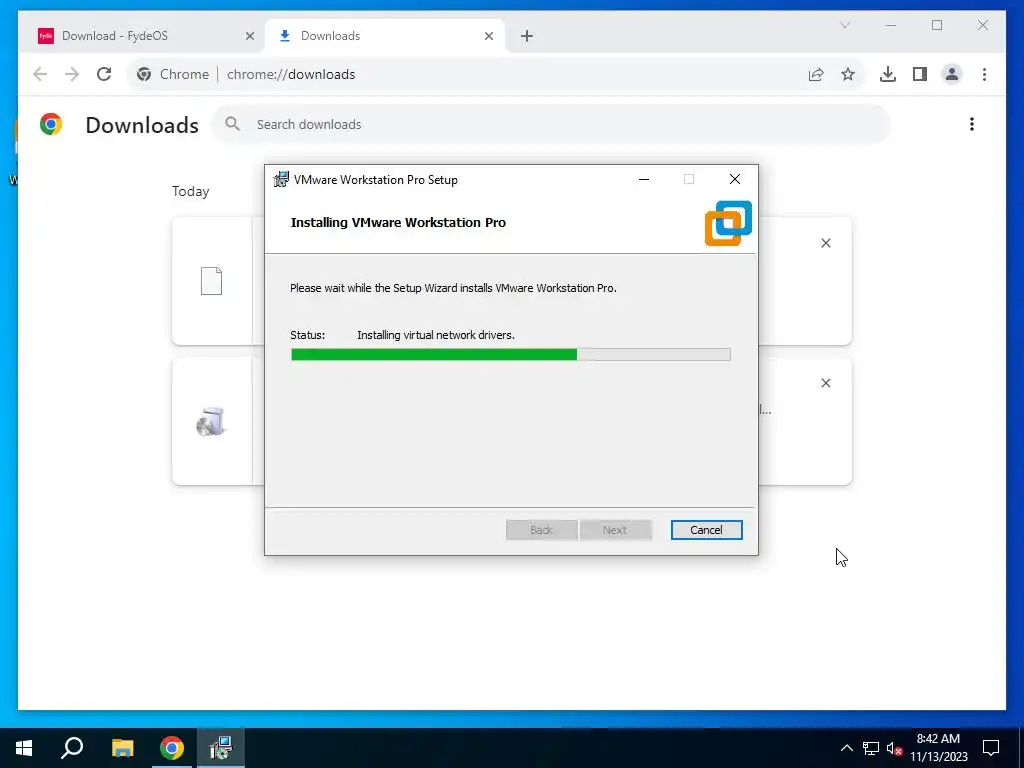
Task: Click the chrome://downloads address bar
Action: (x=496, y=74)
